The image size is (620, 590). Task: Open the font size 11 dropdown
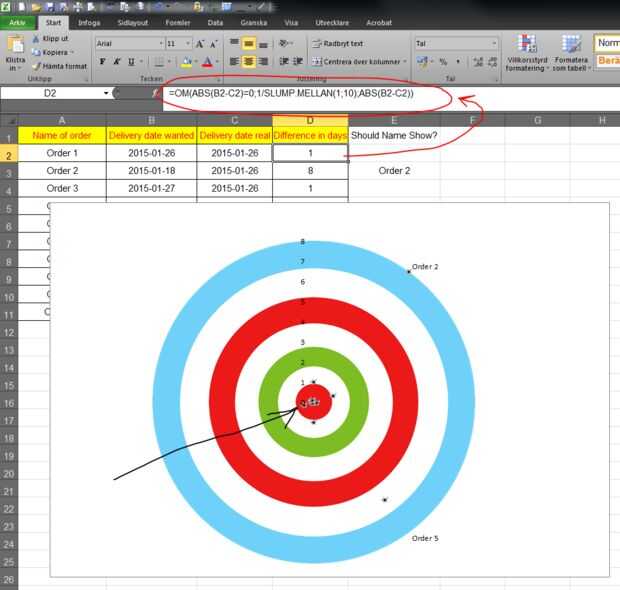(x=188, y=43)
